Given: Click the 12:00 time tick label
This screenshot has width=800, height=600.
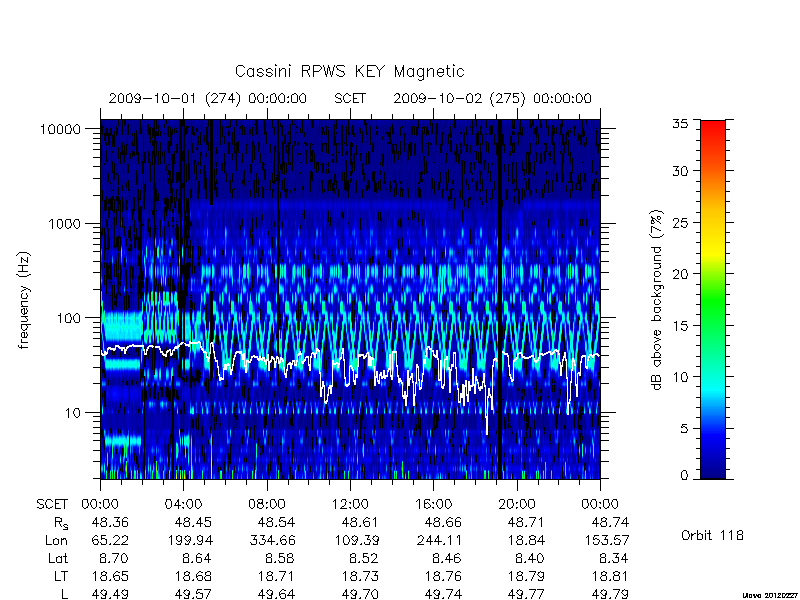Looking at the screenshot, I should [x=350, y=504].
